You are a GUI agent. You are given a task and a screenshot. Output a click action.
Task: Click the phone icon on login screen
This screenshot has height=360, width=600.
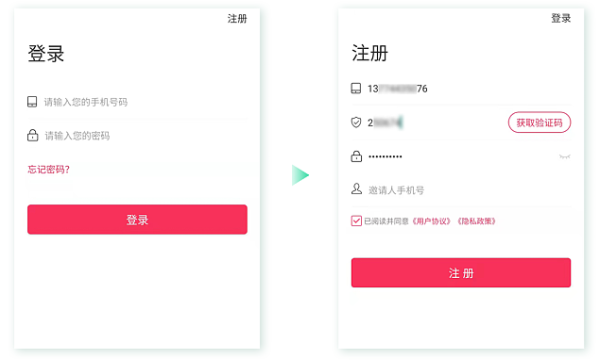32,102
